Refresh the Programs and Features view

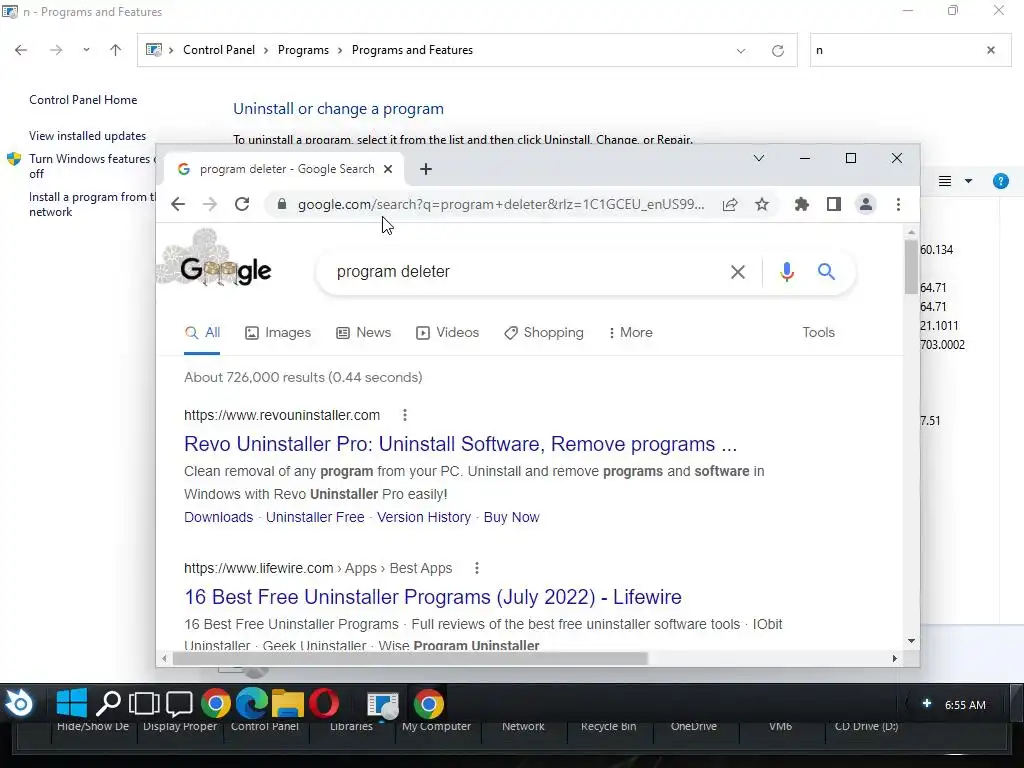(x=777, y=51)
